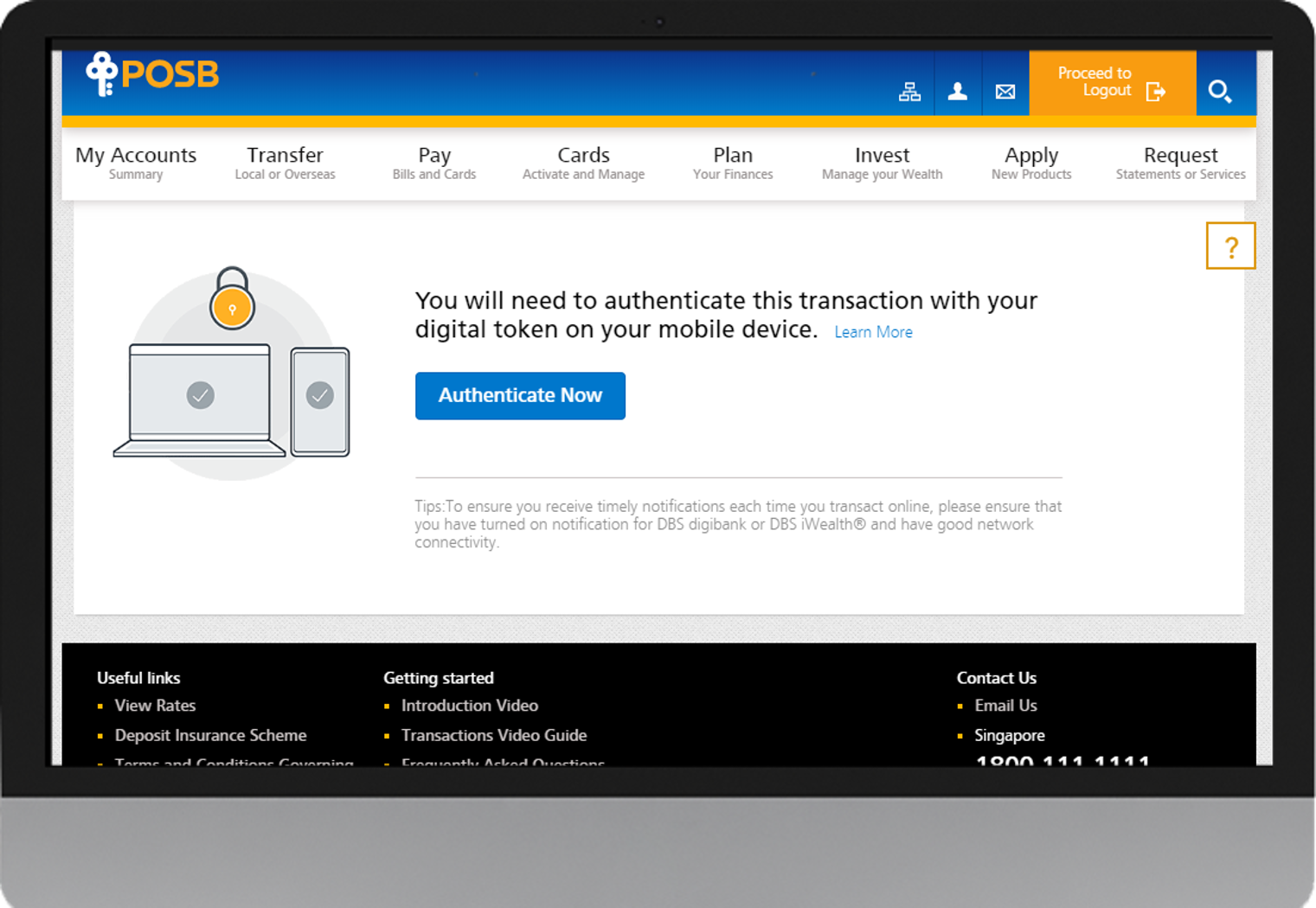
Task: Select Transfer Local or Overseas menu
Action: point(285,163)
